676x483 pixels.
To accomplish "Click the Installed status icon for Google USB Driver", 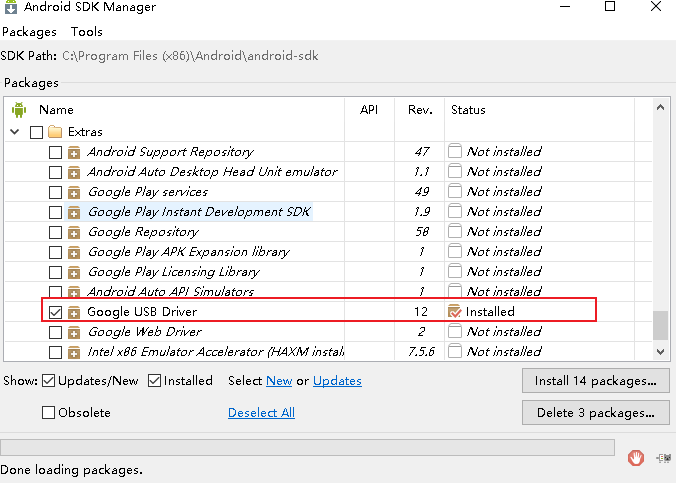I will 455,311.
